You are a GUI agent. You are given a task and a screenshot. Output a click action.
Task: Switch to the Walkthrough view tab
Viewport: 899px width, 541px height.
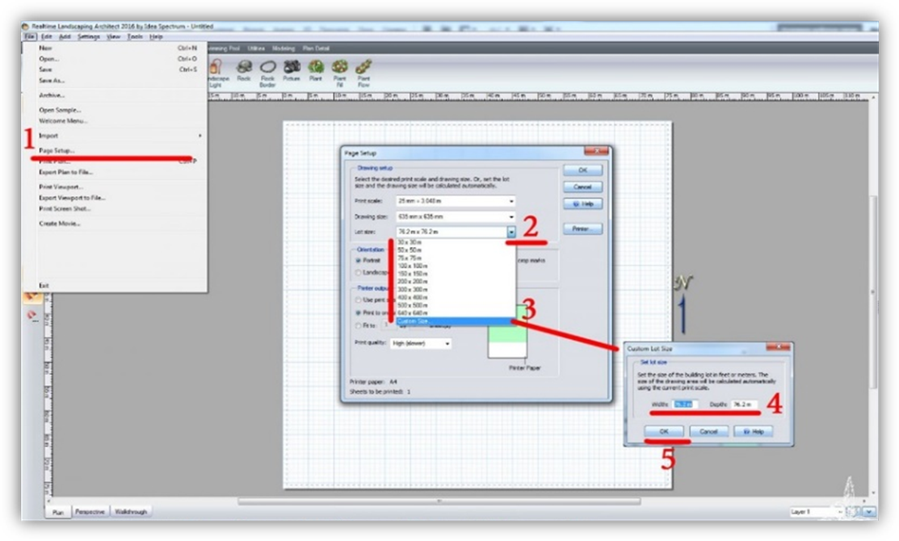pos(131,512)
